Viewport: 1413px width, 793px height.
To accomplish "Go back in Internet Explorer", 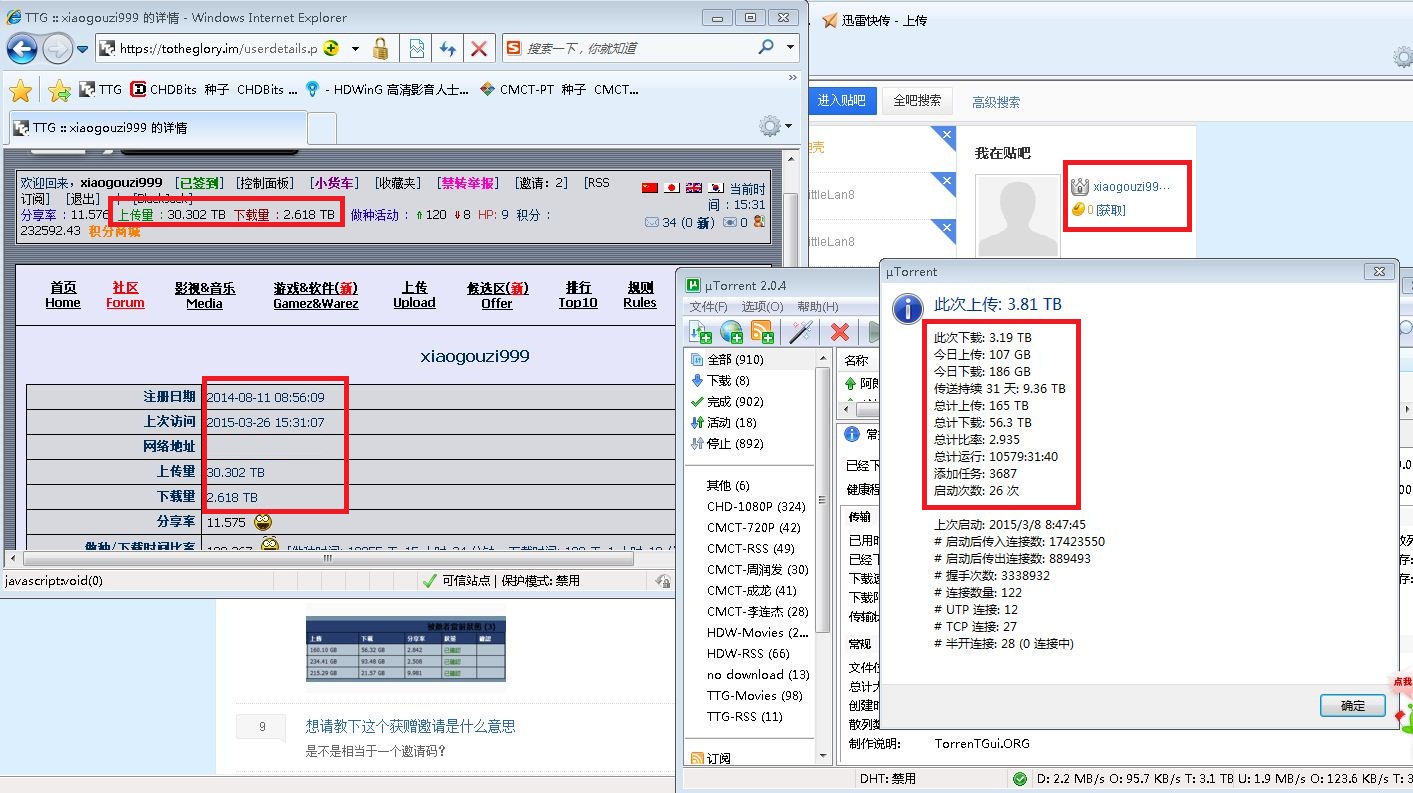I will click(22, 48).
